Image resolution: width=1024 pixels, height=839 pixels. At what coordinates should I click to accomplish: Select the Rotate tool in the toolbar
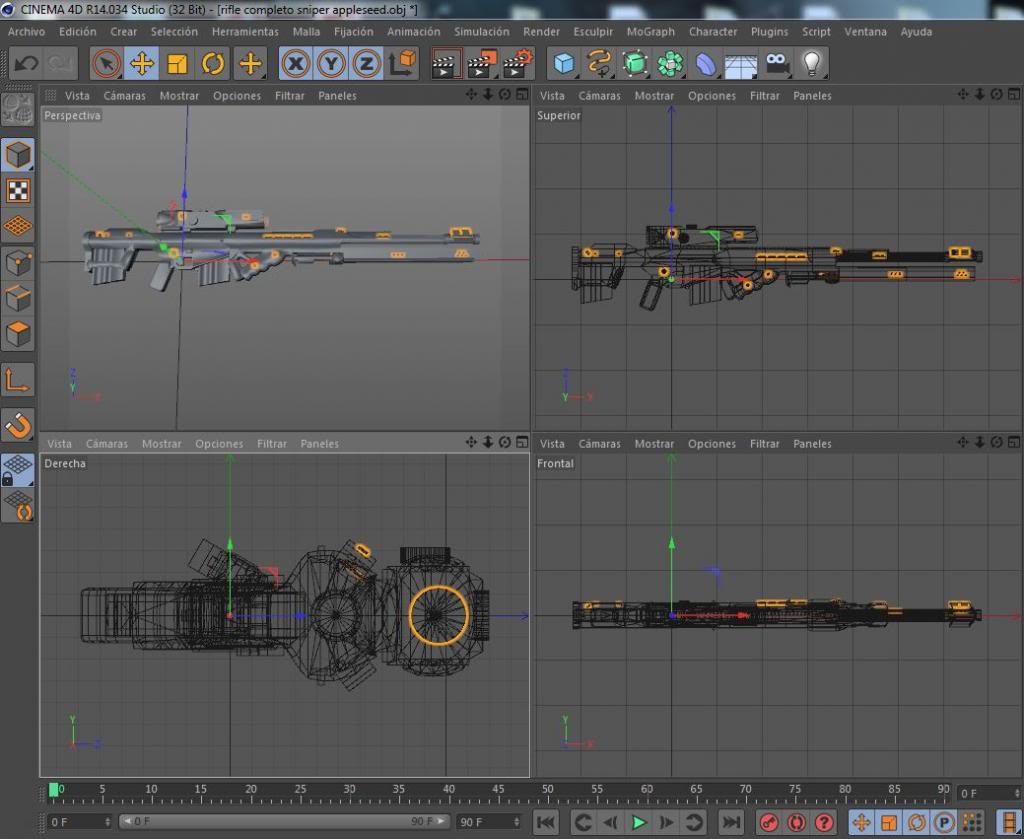(x=213, y=64)
